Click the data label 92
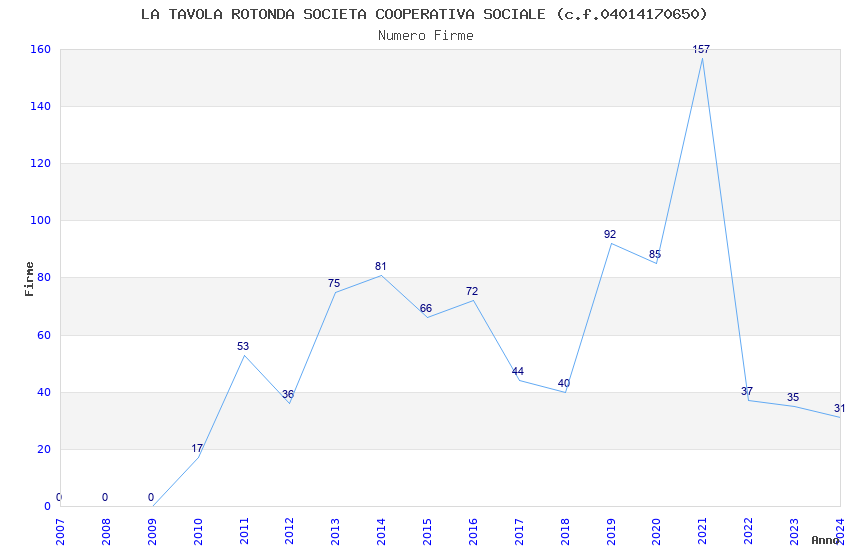This screenshot has height=550, width=850. click(610, 234)
